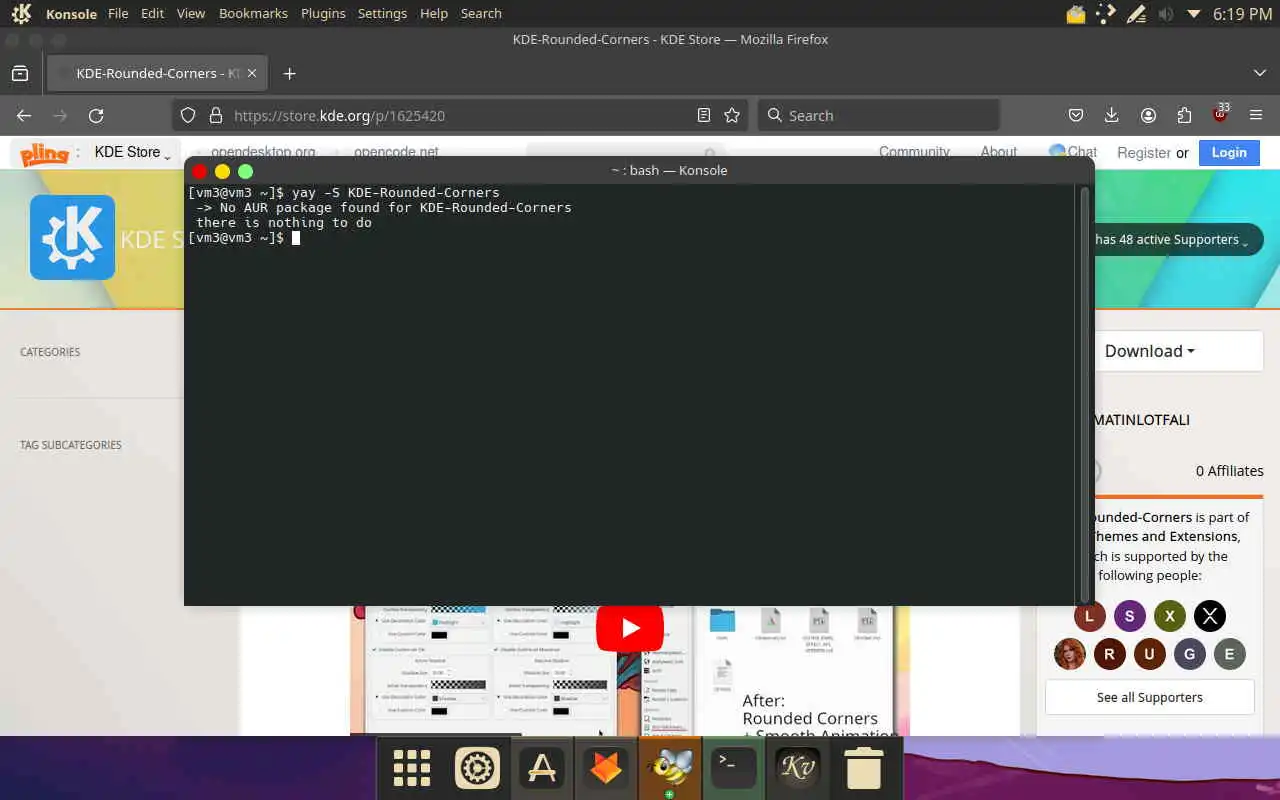The width and height of the screenshot is (1280, 800).
Task: Open the Kvantum dock icon
Action: pyautogui.click(x=798, y=768)
